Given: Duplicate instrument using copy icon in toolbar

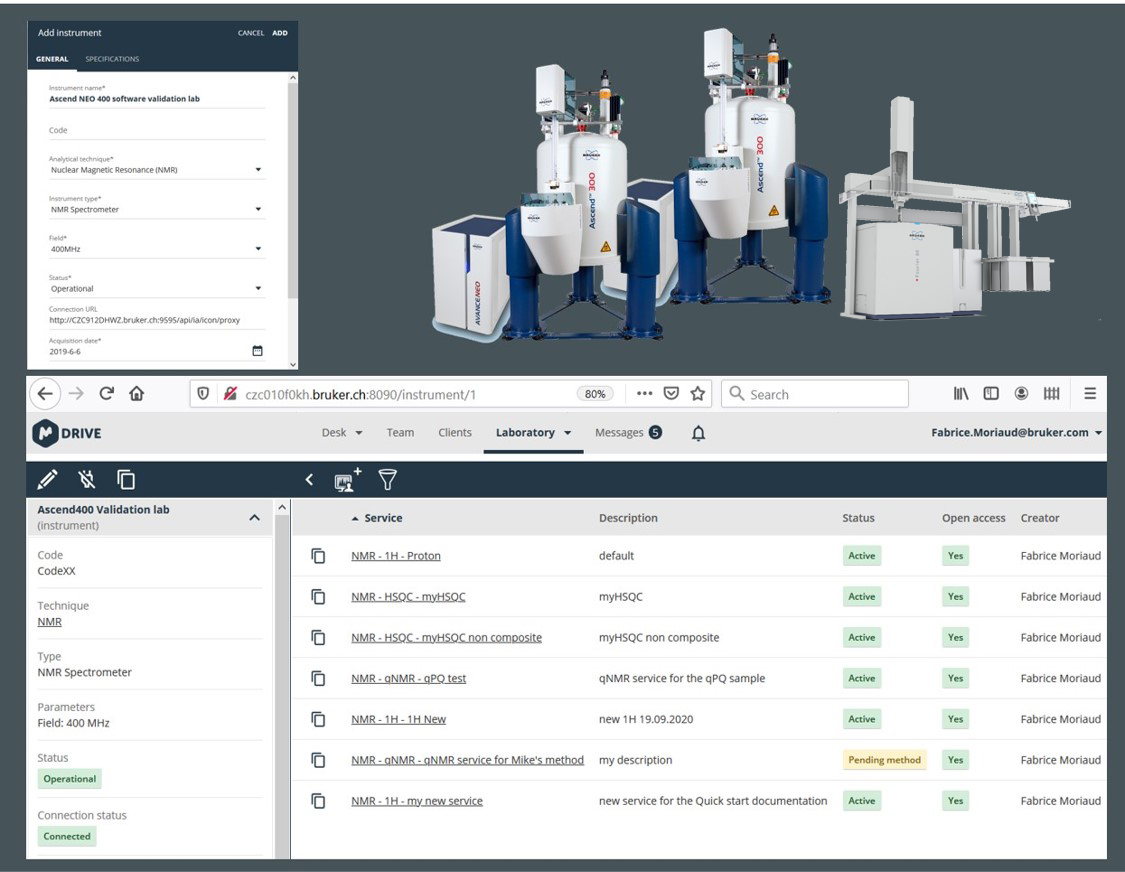Looking at the screenshot, I should pyautogui.click(x=126, y=479).
